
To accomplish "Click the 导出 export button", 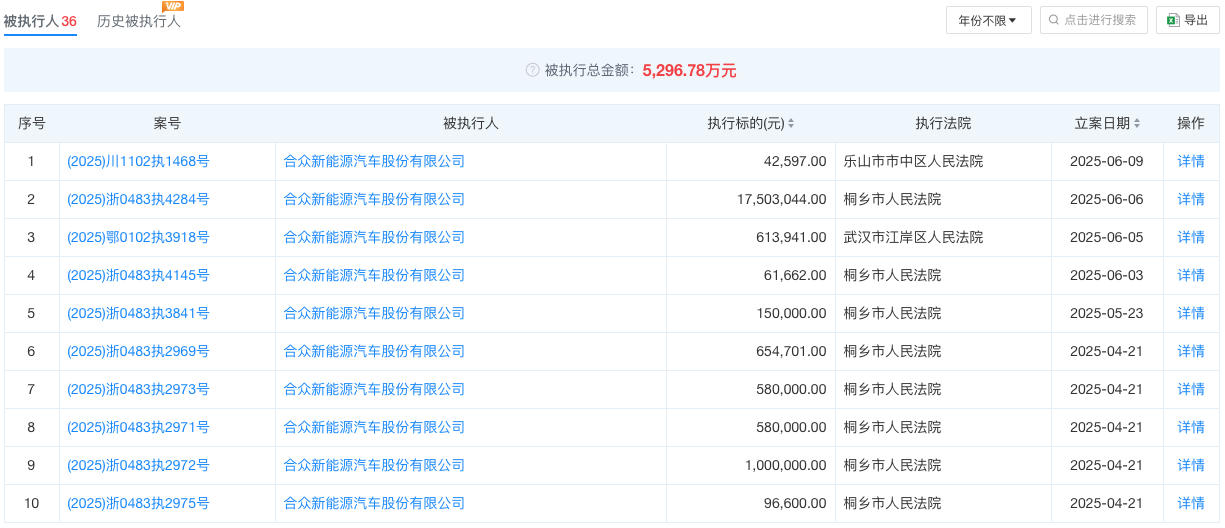I will [1187, 20].
